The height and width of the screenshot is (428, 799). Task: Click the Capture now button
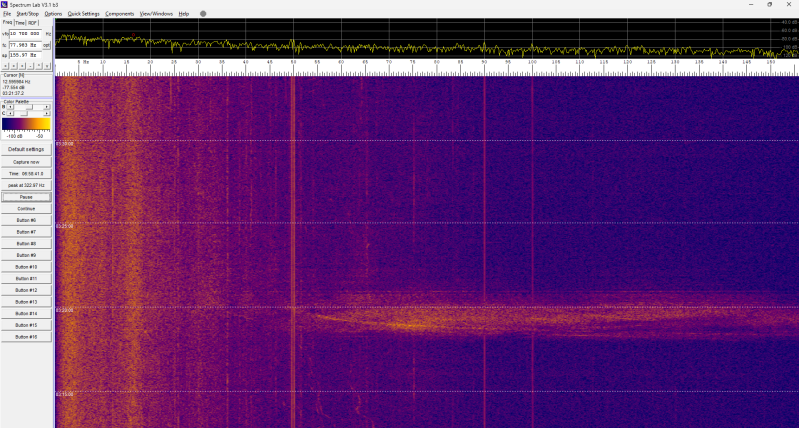pyautogui.click(x=26, y=162)
